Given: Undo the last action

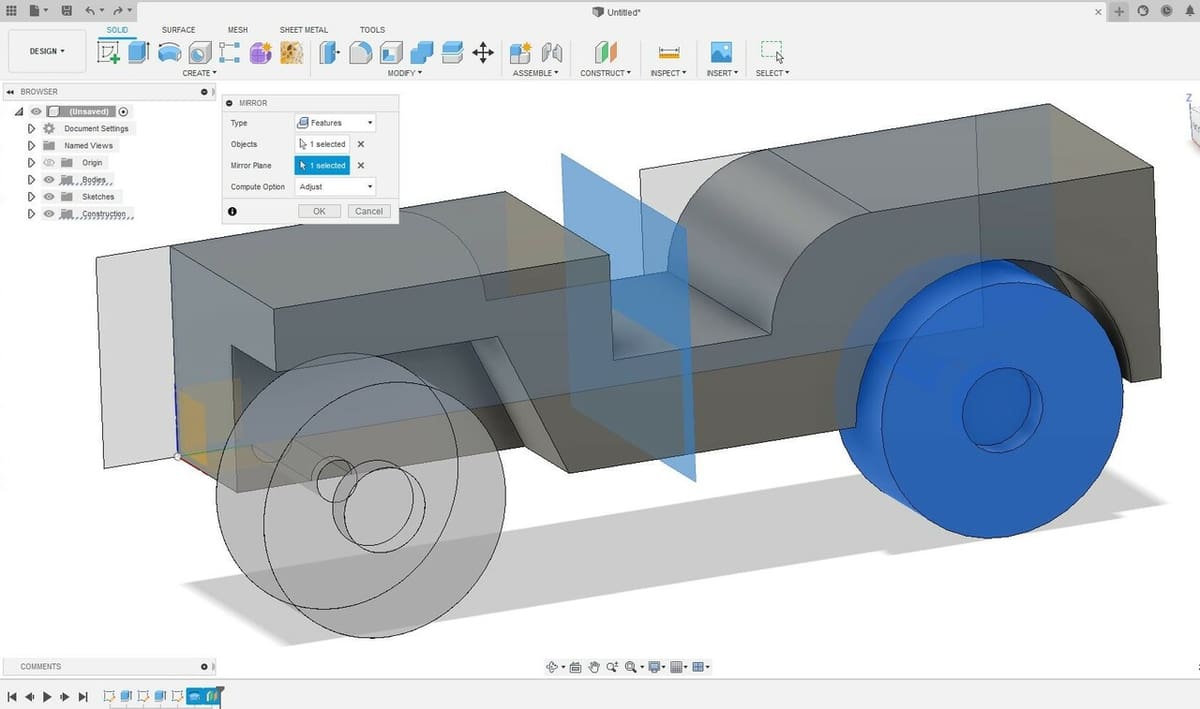Looking at the screenshot, I should click(91, 11).
